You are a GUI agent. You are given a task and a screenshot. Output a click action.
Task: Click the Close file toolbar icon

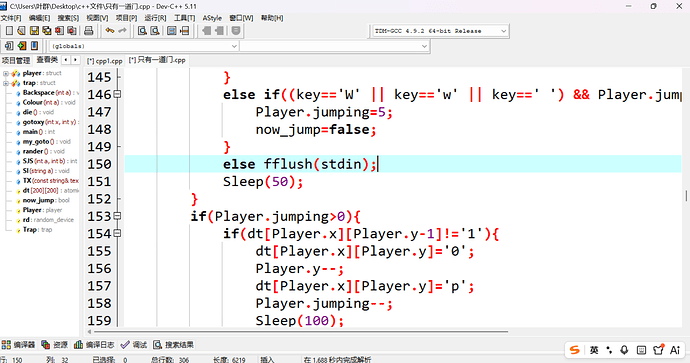59,30
